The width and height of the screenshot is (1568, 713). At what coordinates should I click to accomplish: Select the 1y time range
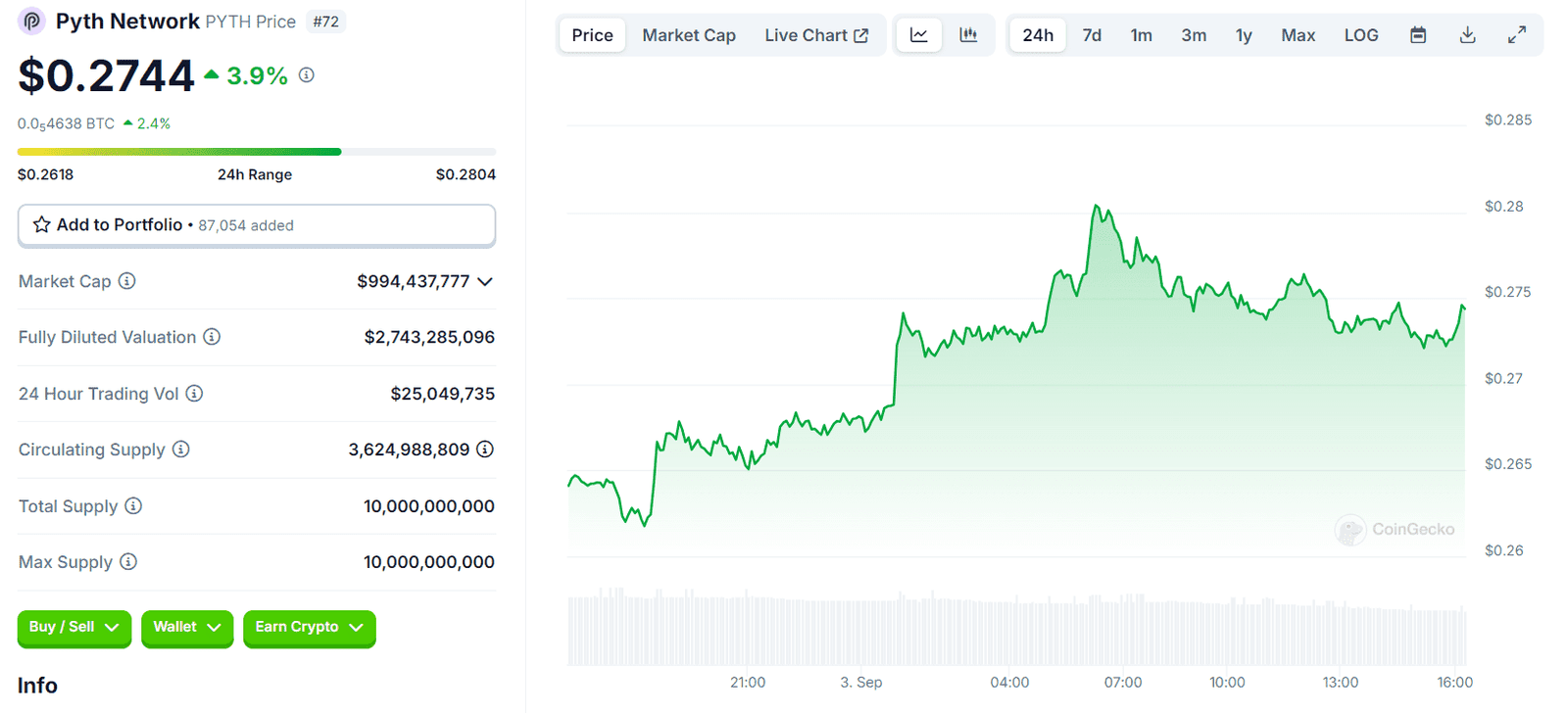point(1244,35)
